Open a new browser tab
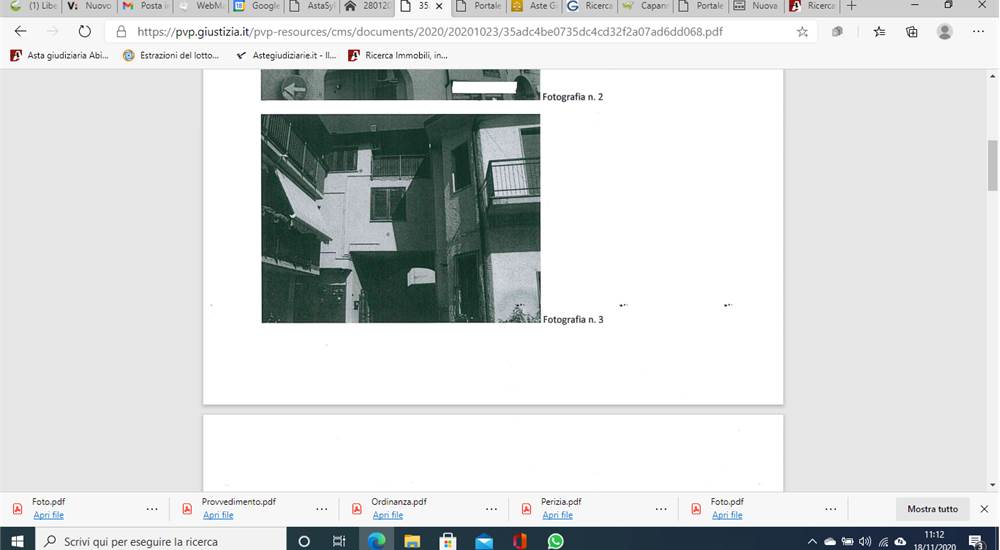Image resolution: width=1000 pixels, height=550 pixels. [851, 6]
